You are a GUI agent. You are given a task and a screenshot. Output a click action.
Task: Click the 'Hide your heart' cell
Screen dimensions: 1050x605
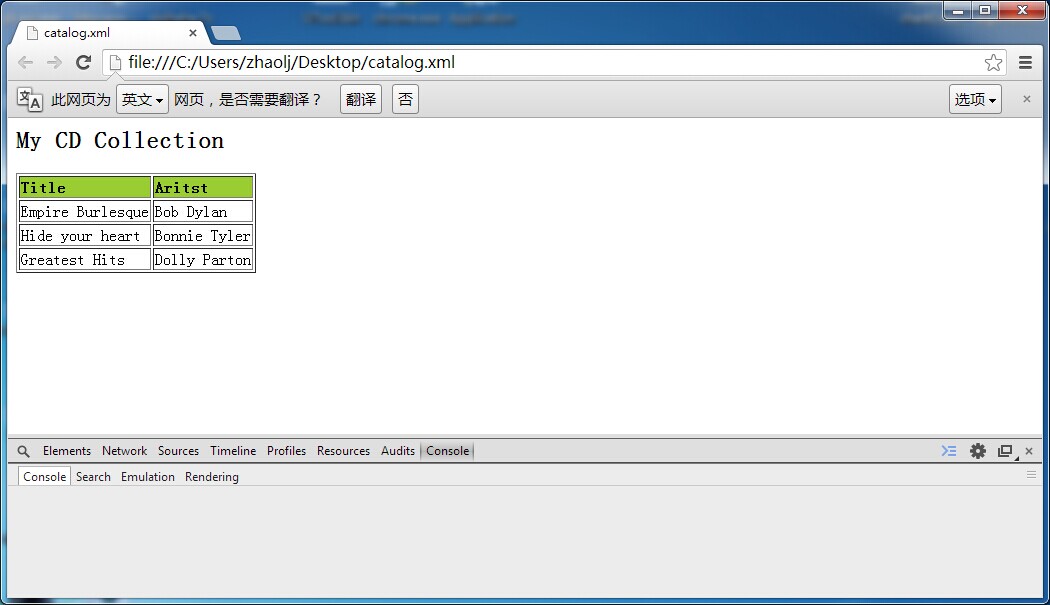85,236
